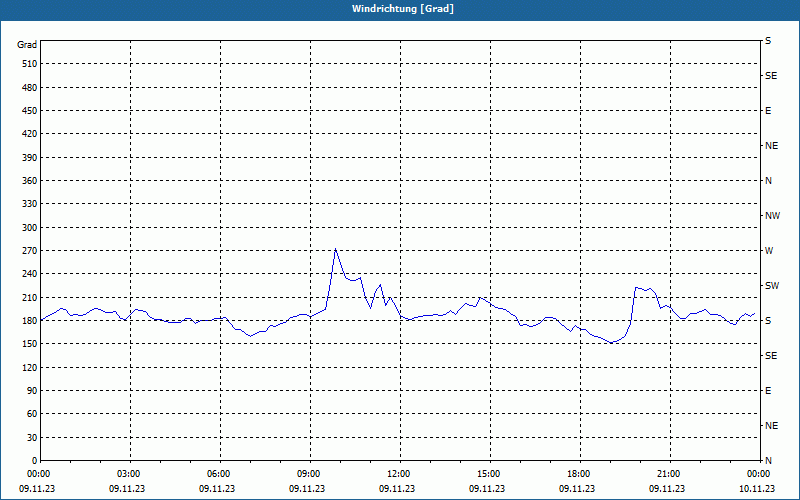Click the N compass label on the 360 gridline
The image size is (800, 500).
[768, 181]
